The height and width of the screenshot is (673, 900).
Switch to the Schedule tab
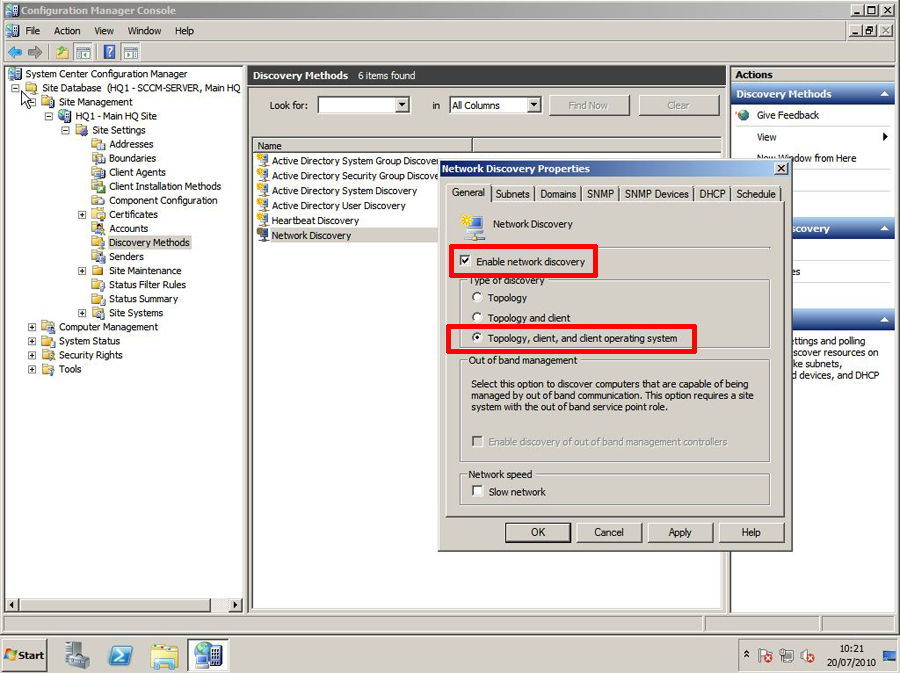point(756,194)
